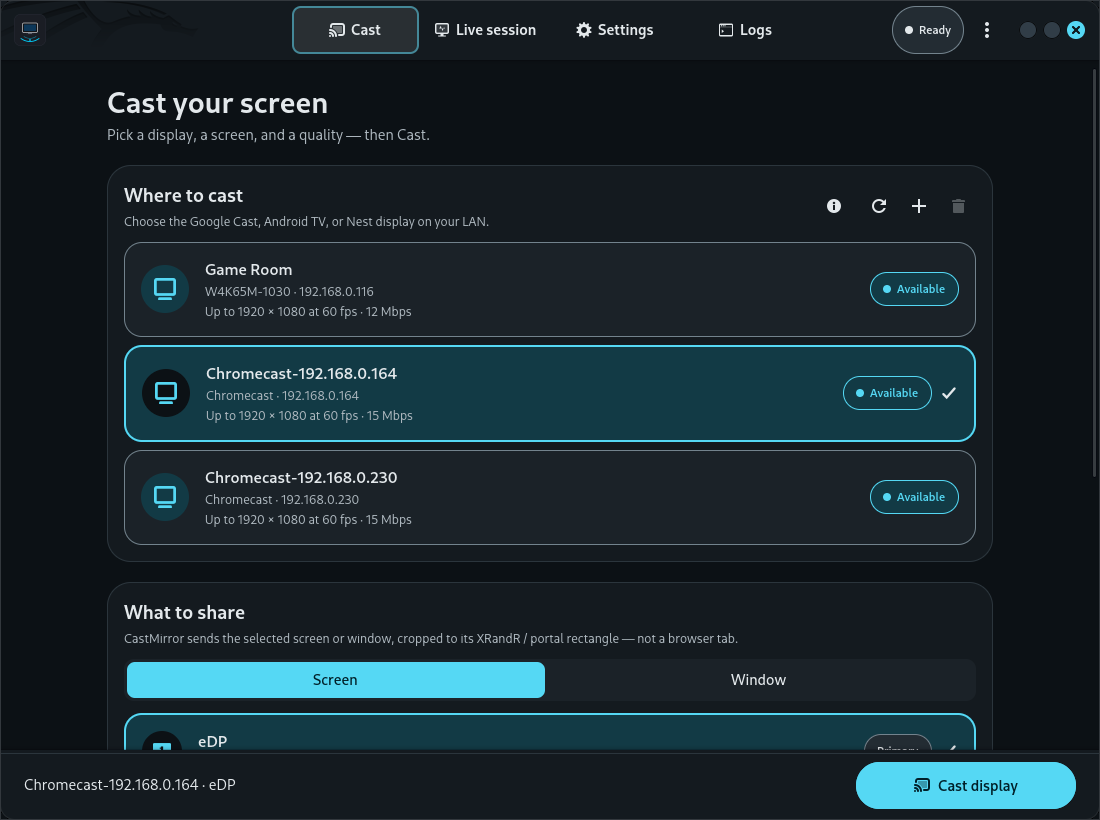
Task: Select the Game Room device card
Action: coord(549,289)
